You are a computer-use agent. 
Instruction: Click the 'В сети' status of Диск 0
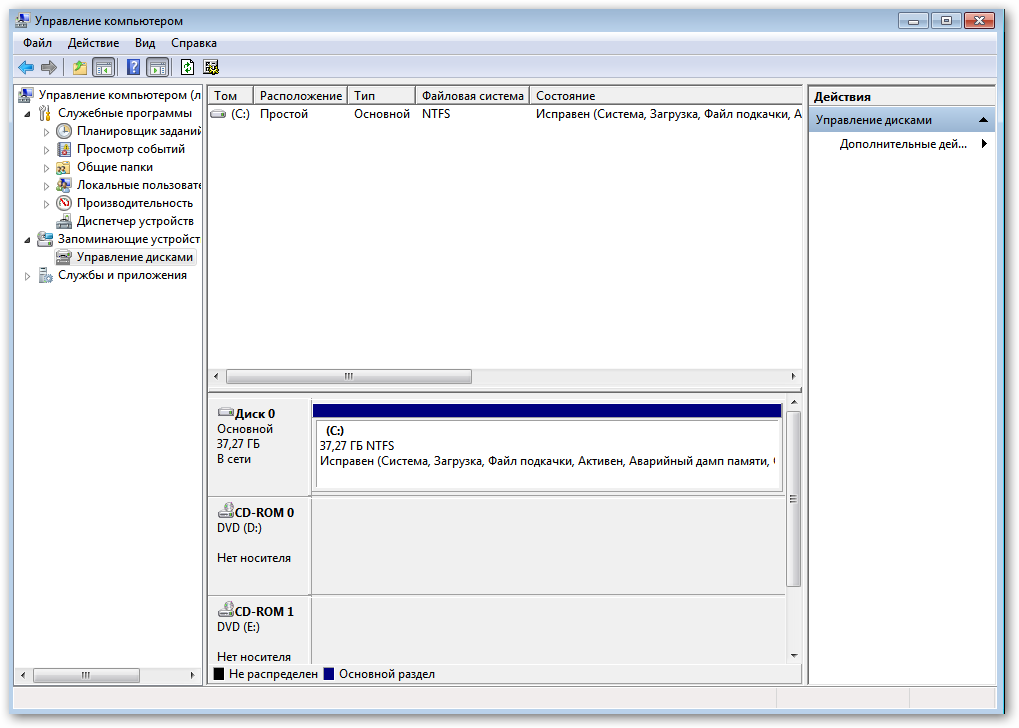(x=234, y=459)
